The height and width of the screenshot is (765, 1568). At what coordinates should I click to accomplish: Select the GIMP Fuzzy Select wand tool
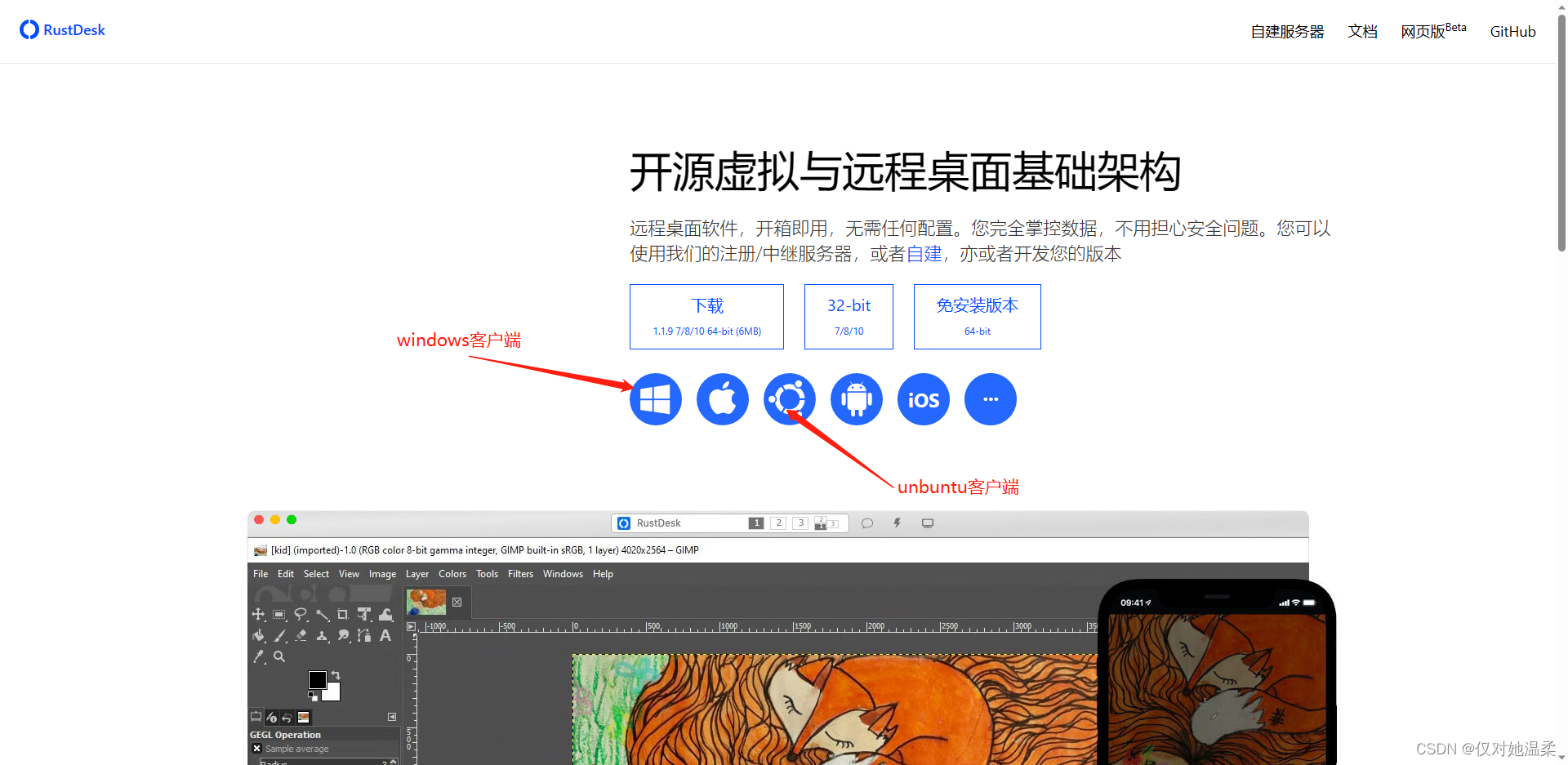[323, 614]
